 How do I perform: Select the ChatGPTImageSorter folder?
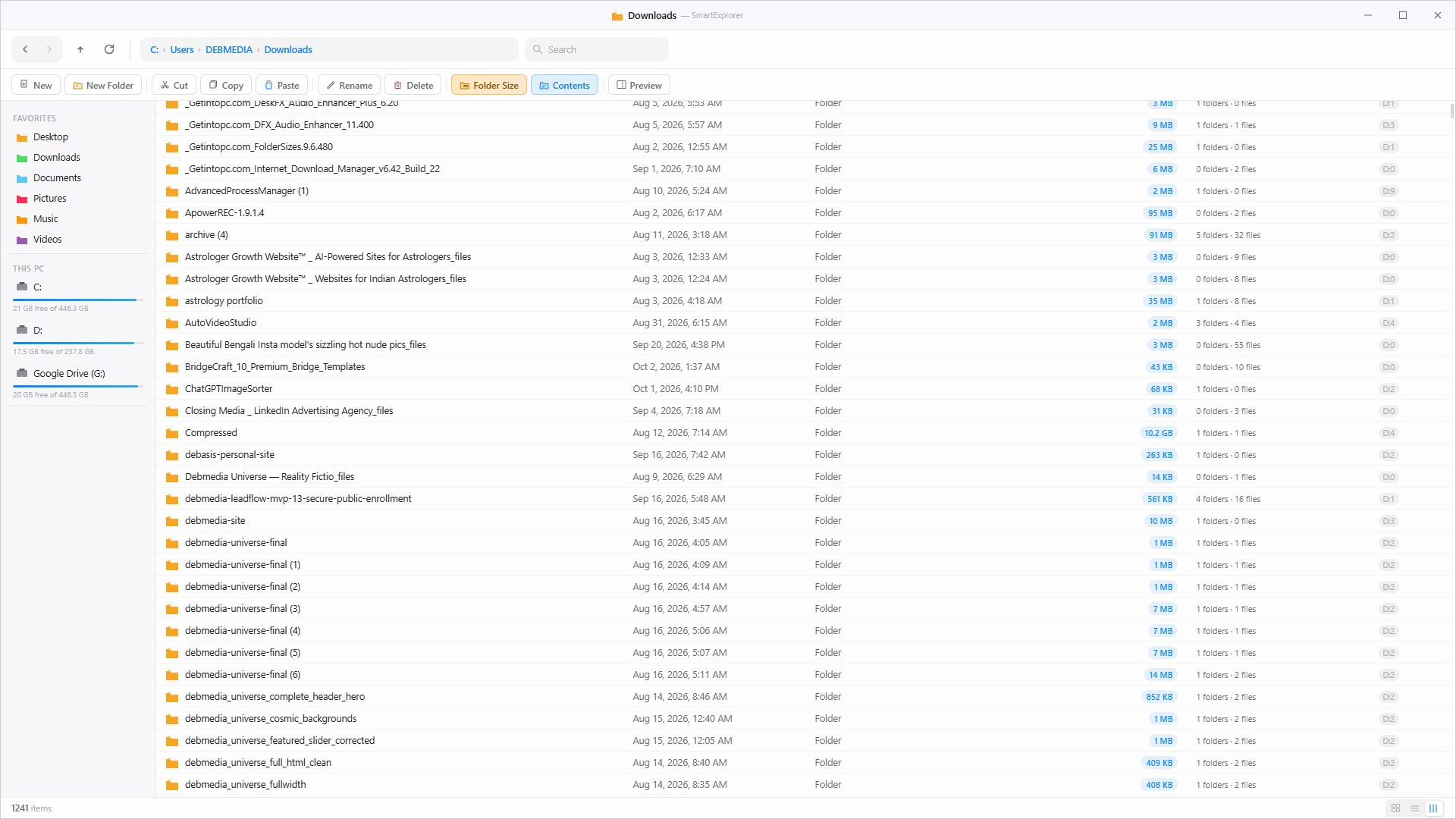[804, 389]
